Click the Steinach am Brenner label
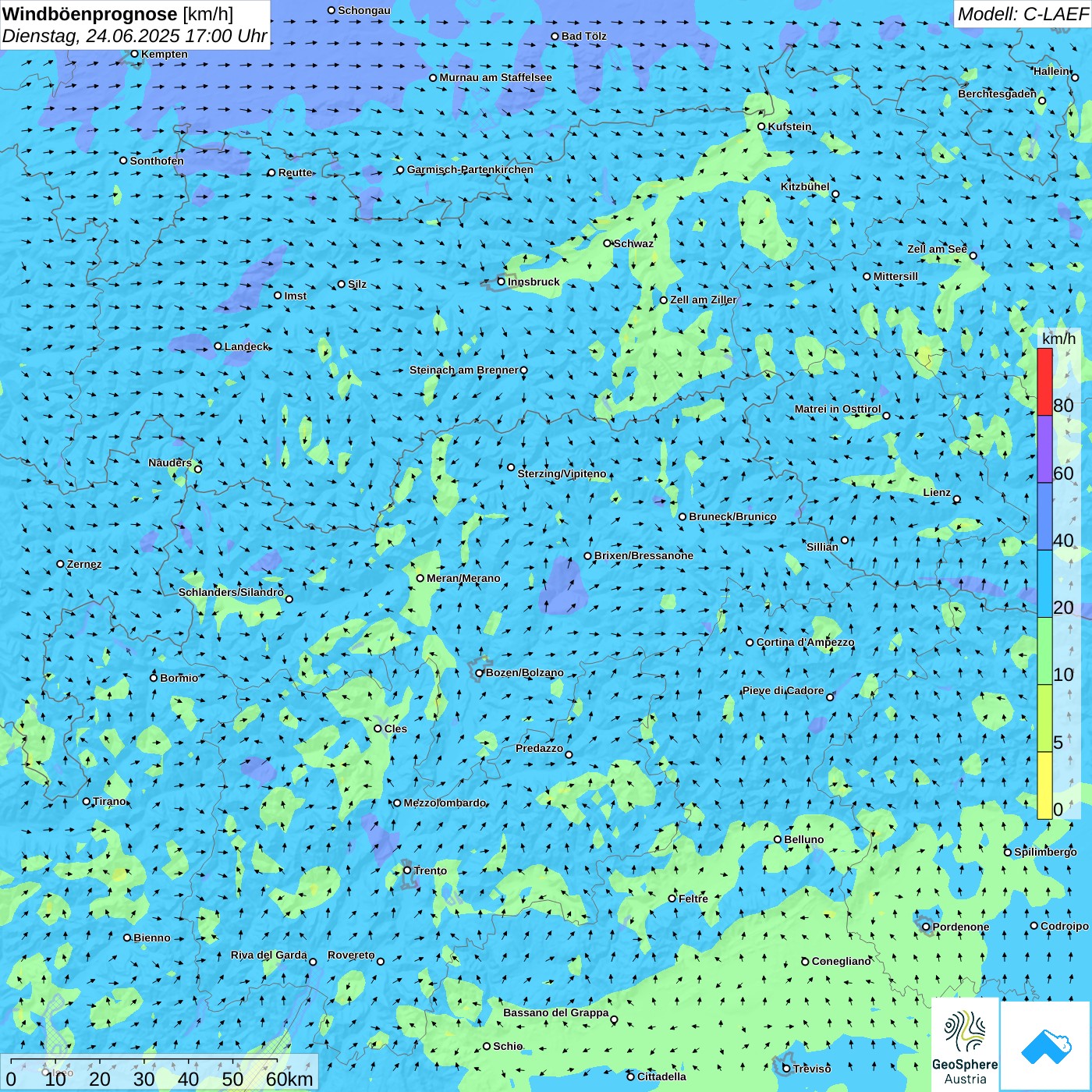The width and height of the screenshot is (1092, 1092). (463, 370)
